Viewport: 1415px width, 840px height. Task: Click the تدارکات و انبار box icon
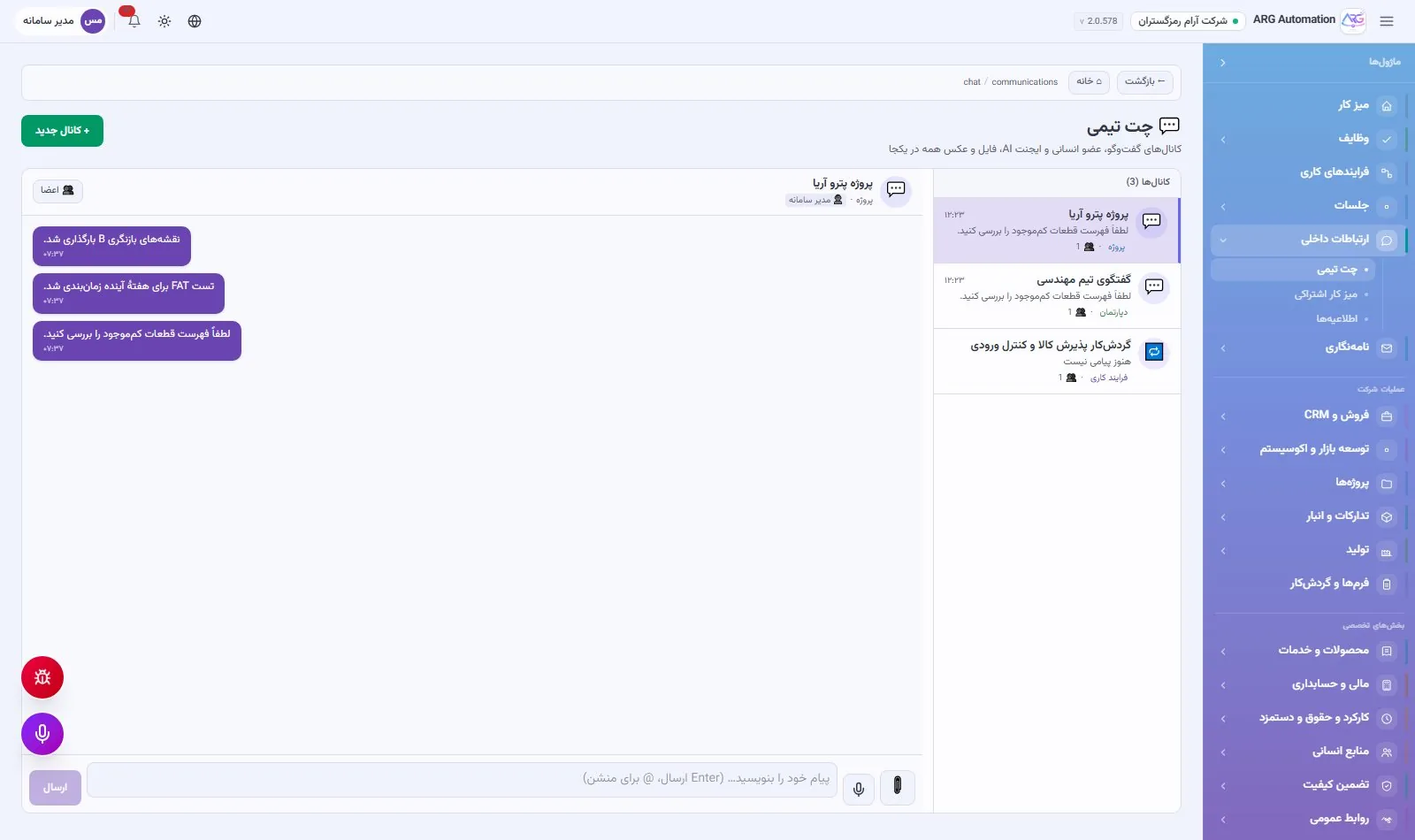point(1387,517)
